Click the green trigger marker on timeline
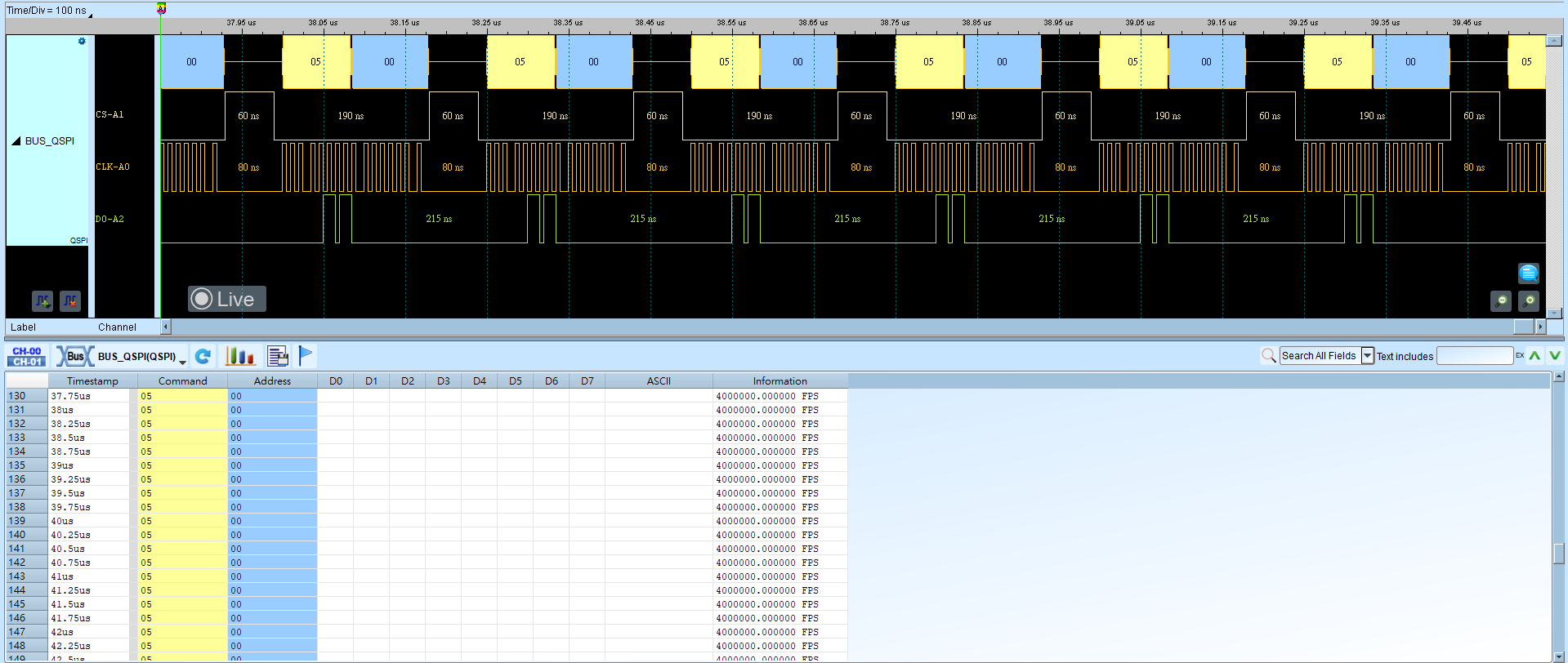Screen dimensions: 1568x663 [x=161, y=8]
